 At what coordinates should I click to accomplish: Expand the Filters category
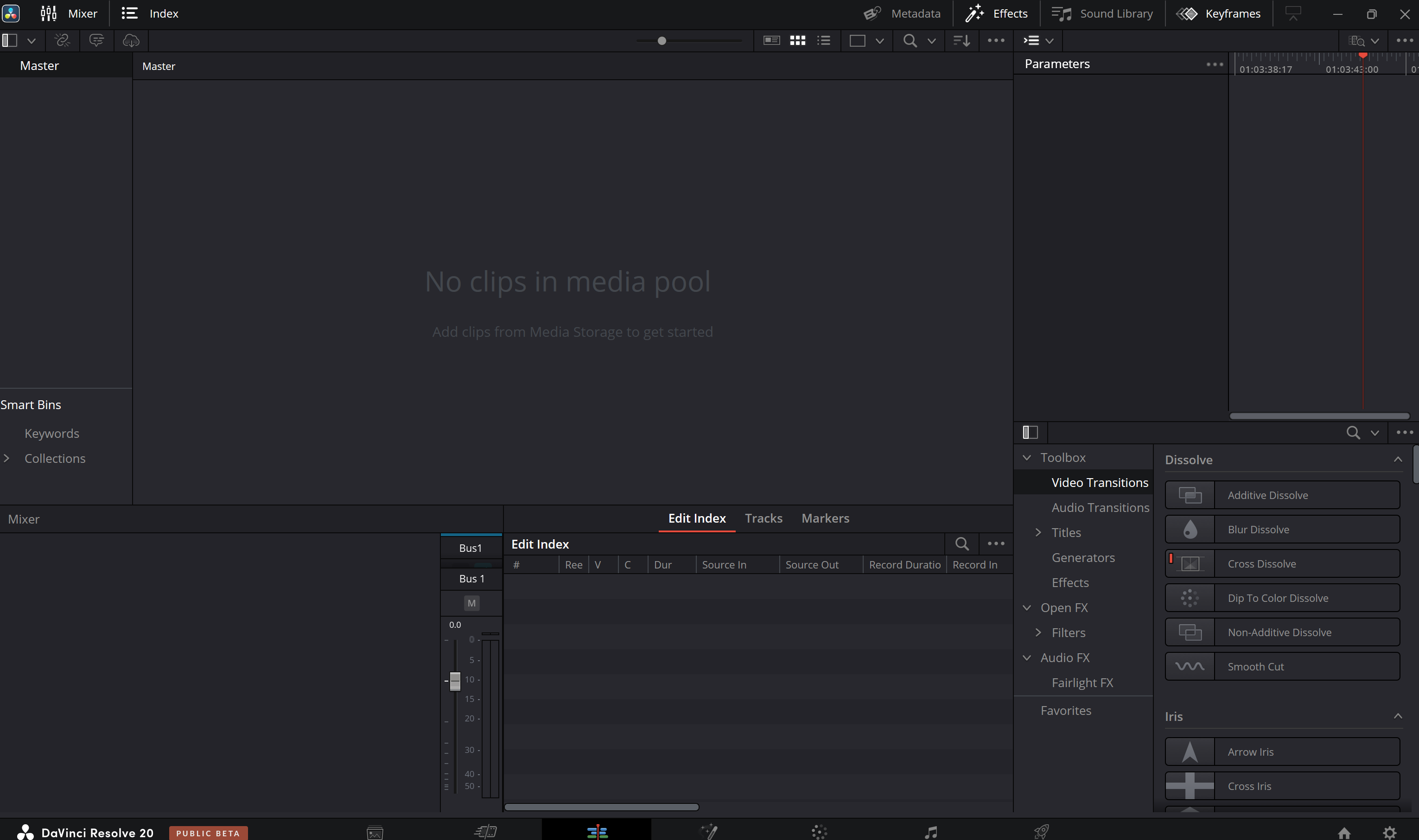(1038, 633)
